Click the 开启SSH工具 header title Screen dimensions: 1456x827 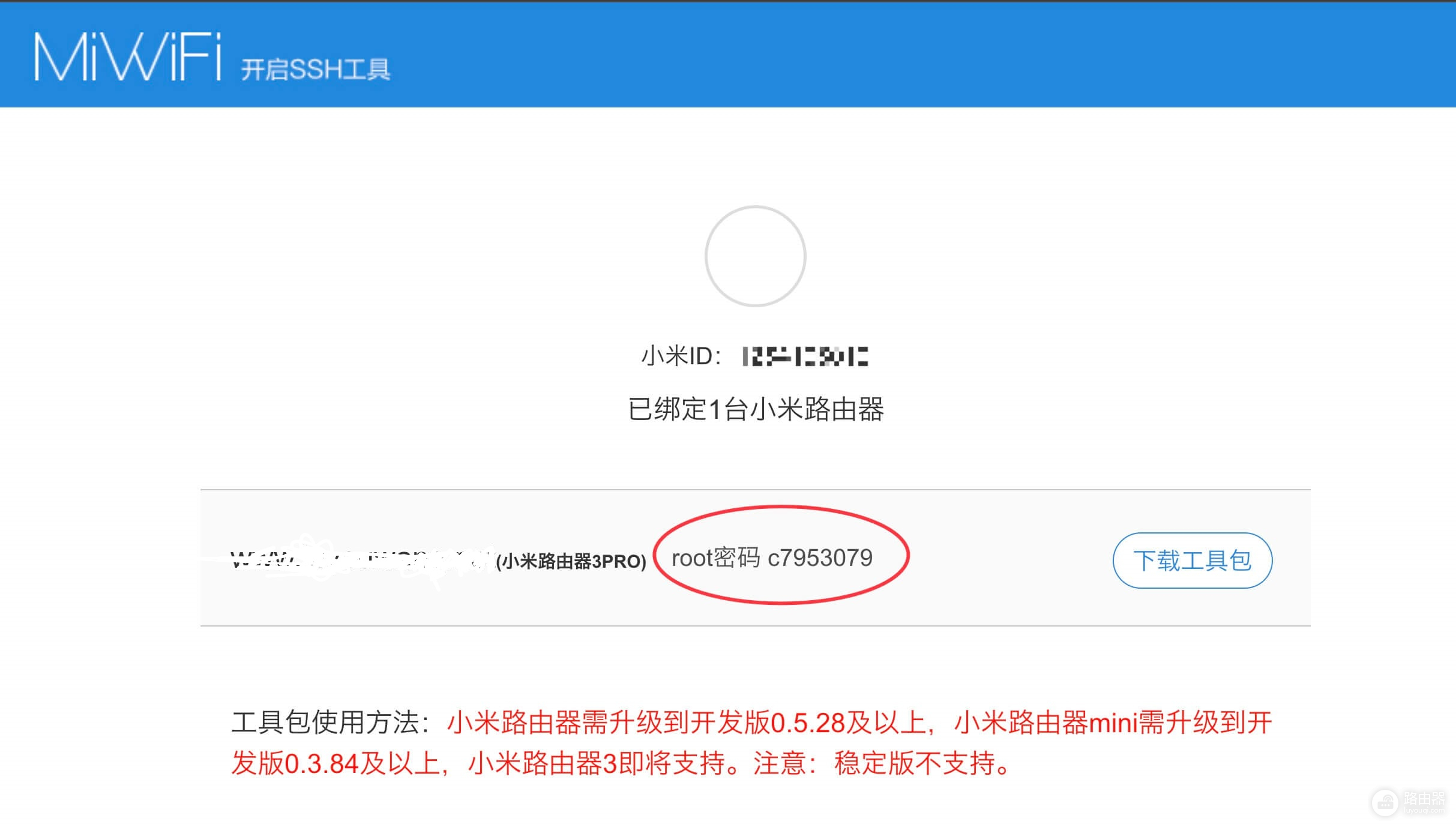315,70
